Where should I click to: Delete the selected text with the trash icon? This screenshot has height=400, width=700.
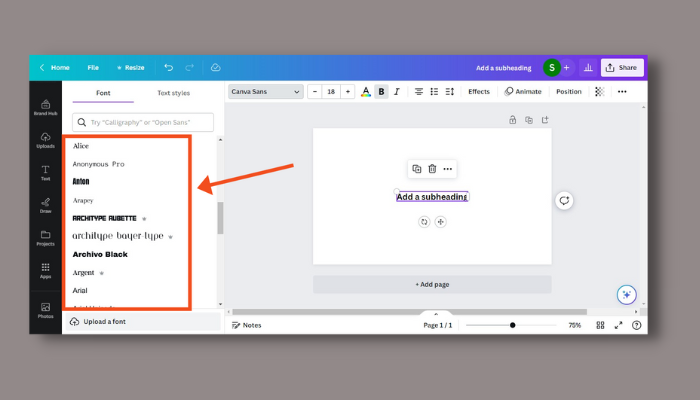tap(432, 169)
